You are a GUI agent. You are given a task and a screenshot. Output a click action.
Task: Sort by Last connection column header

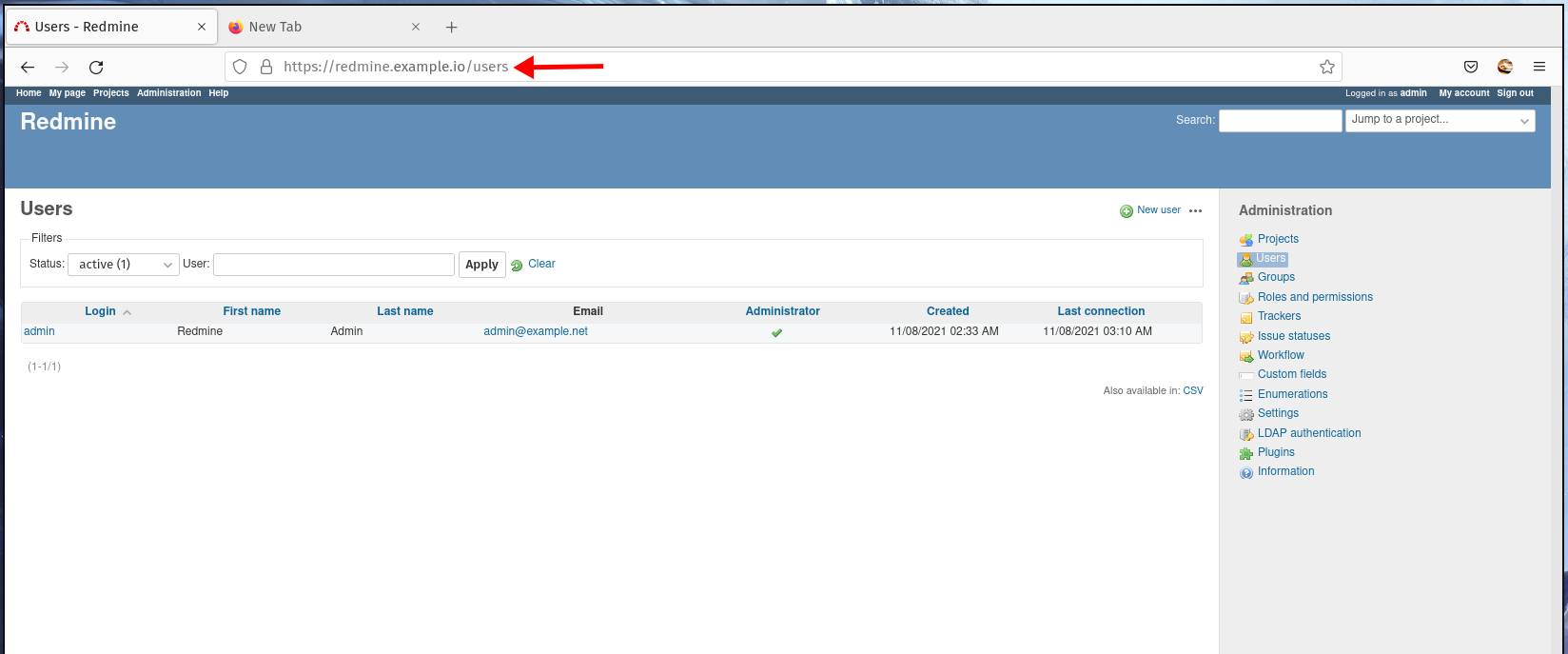1102,311
